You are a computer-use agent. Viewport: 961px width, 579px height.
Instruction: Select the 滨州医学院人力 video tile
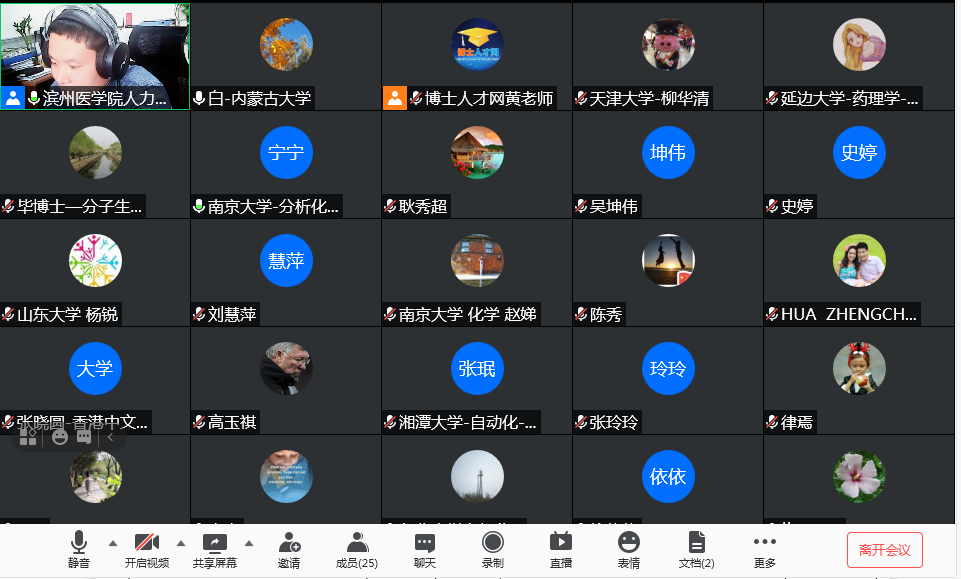[95, 56]
